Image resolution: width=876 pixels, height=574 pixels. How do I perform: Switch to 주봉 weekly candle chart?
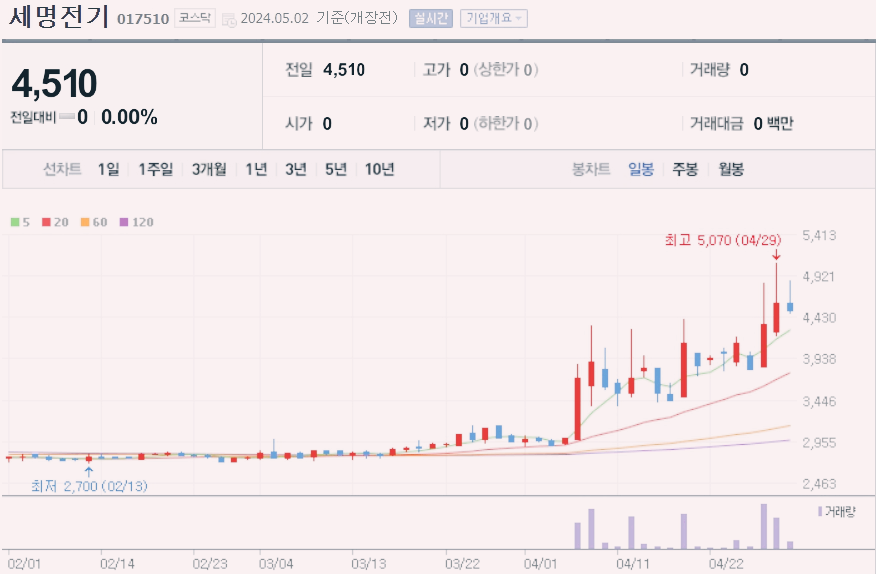[685, 169]
